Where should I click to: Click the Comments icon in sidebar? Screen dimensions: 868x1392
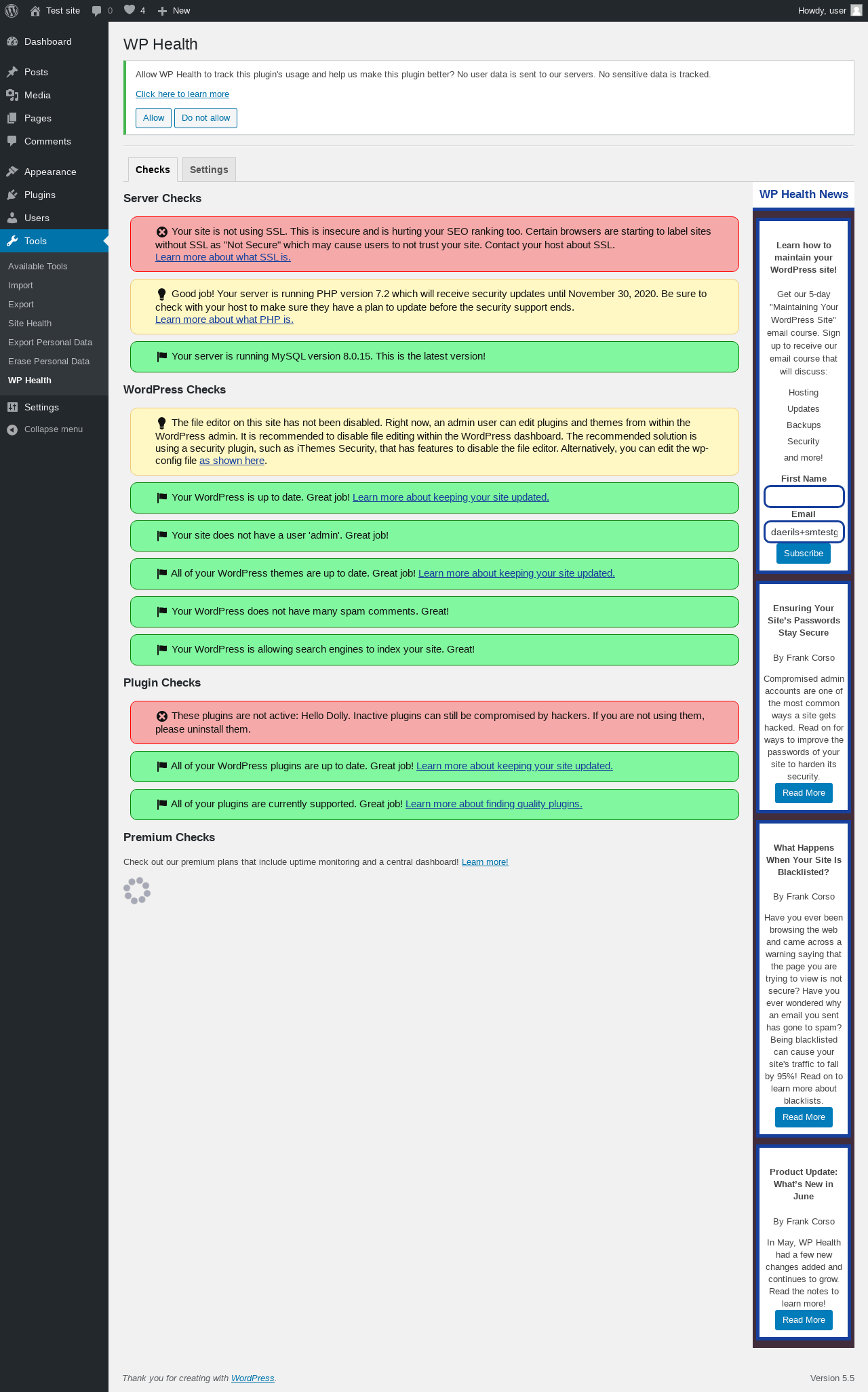pyautogui.click(x=12, y=141)
